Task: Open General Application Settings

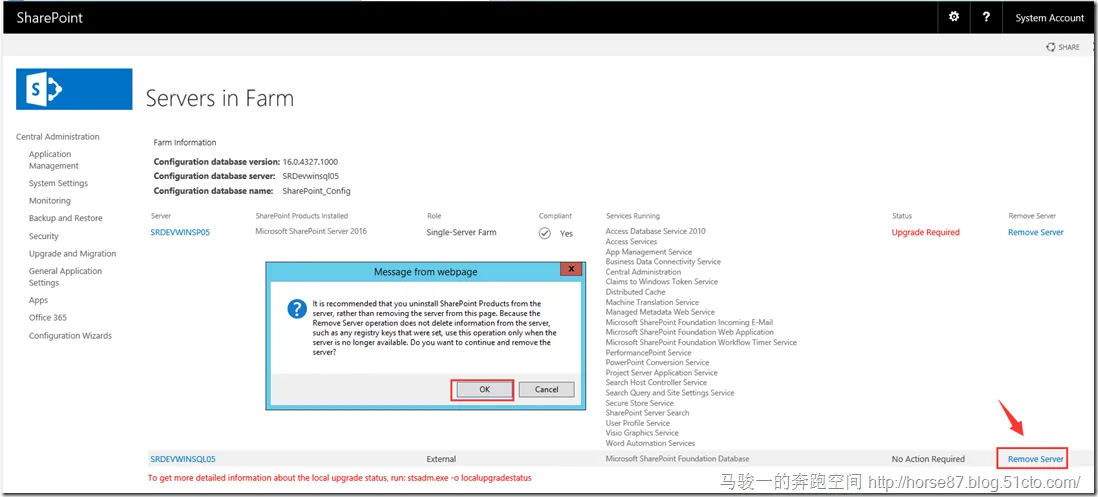Action: [x=65, y=276]
